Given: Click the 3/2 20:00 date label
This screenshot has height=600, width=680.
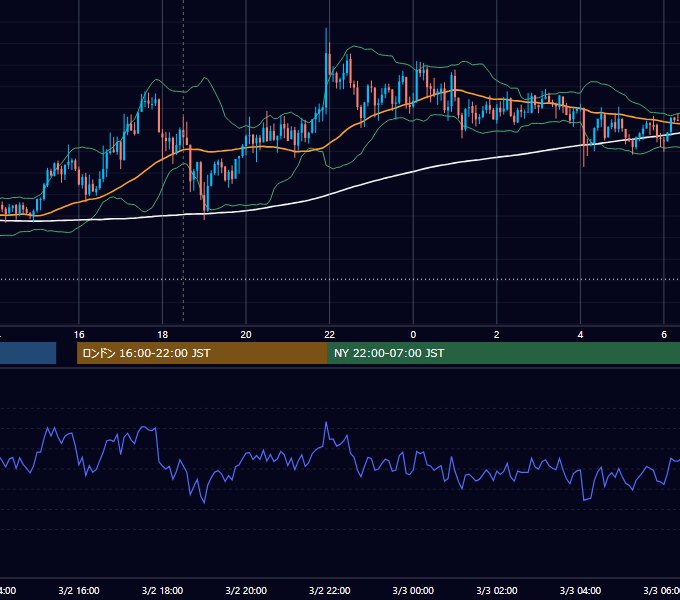Looking at the screenshot, I should (x=246, y=590).
